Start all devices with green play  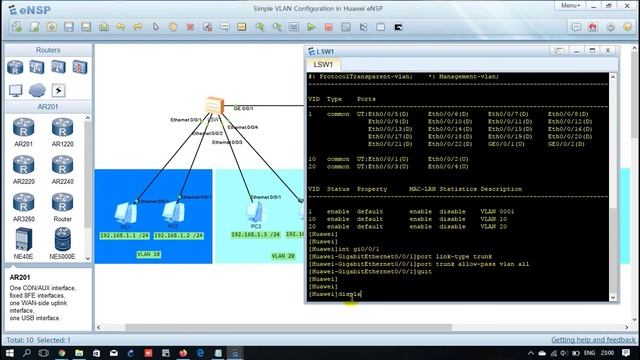311,27
